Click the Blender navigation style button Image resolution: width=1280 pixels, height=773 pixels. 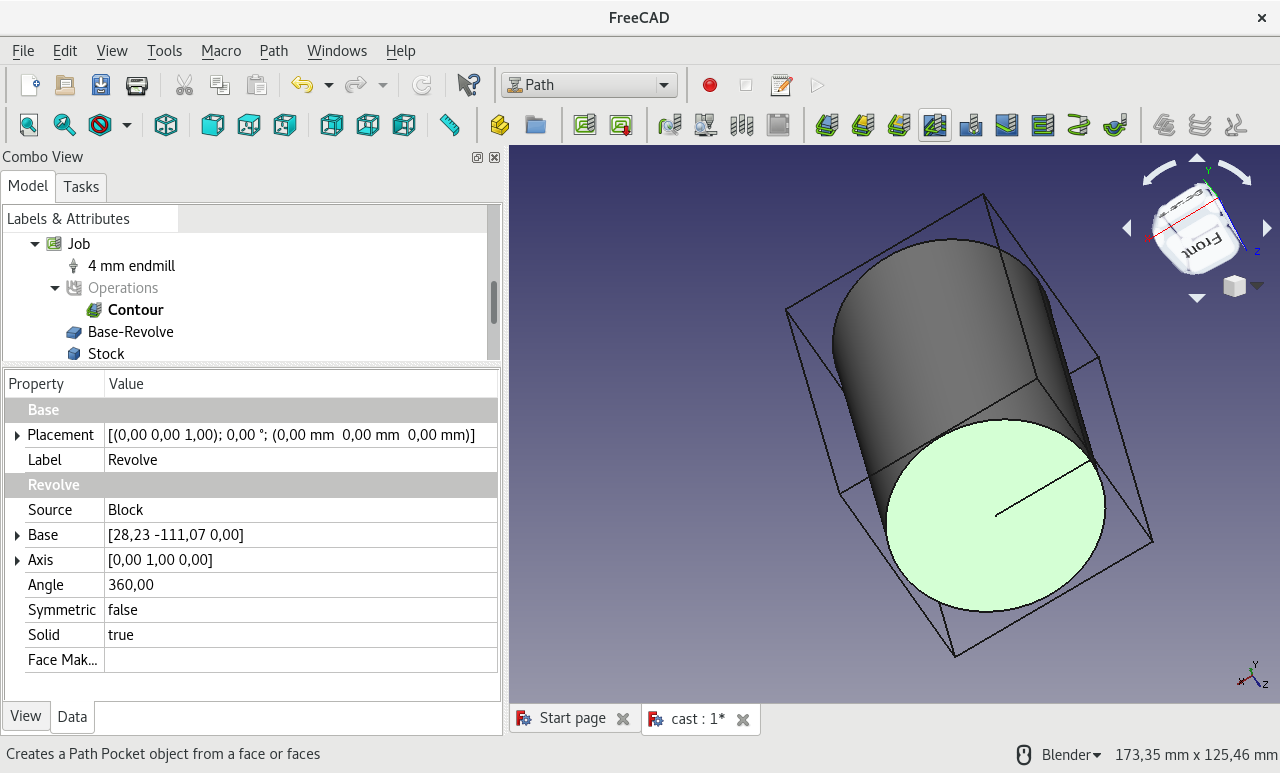[1070, 754]
